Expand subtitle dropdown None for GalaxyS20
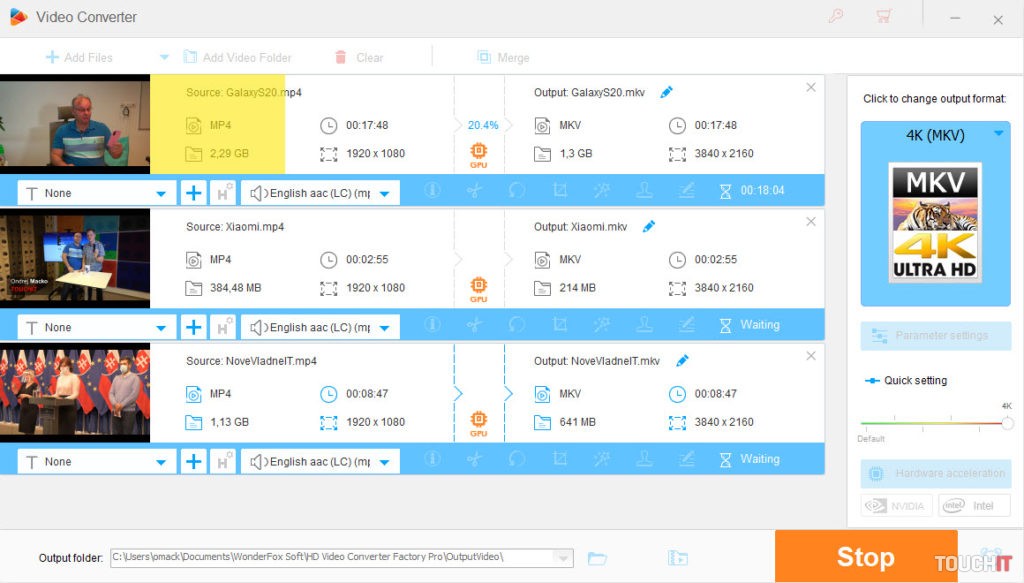 [160, 193]
